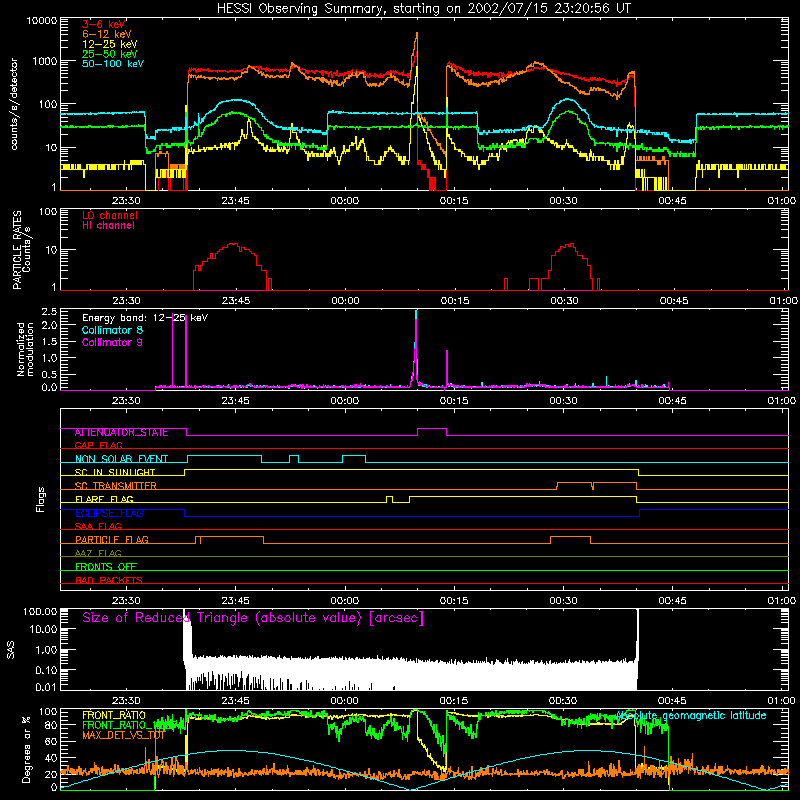Click the LO channel legend label
This screenshot has width=800, height=800.
[110, 215]
